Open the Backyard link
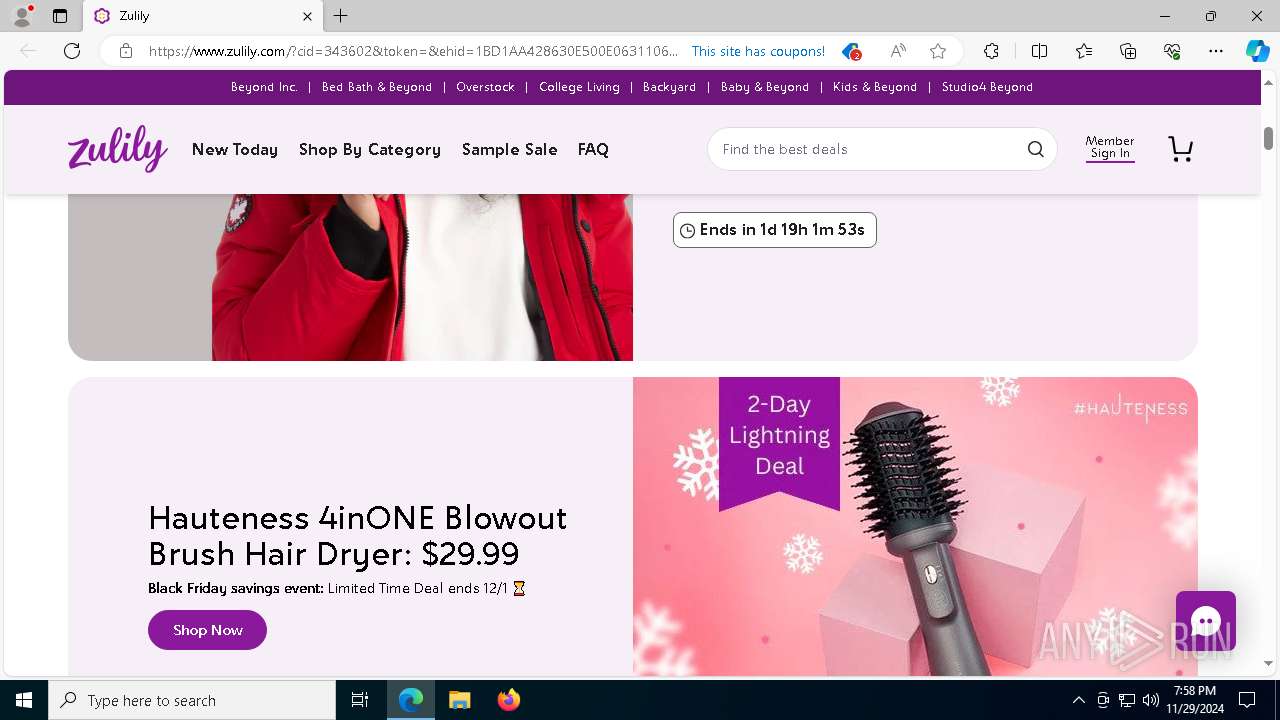 click(x=669, y=87)
